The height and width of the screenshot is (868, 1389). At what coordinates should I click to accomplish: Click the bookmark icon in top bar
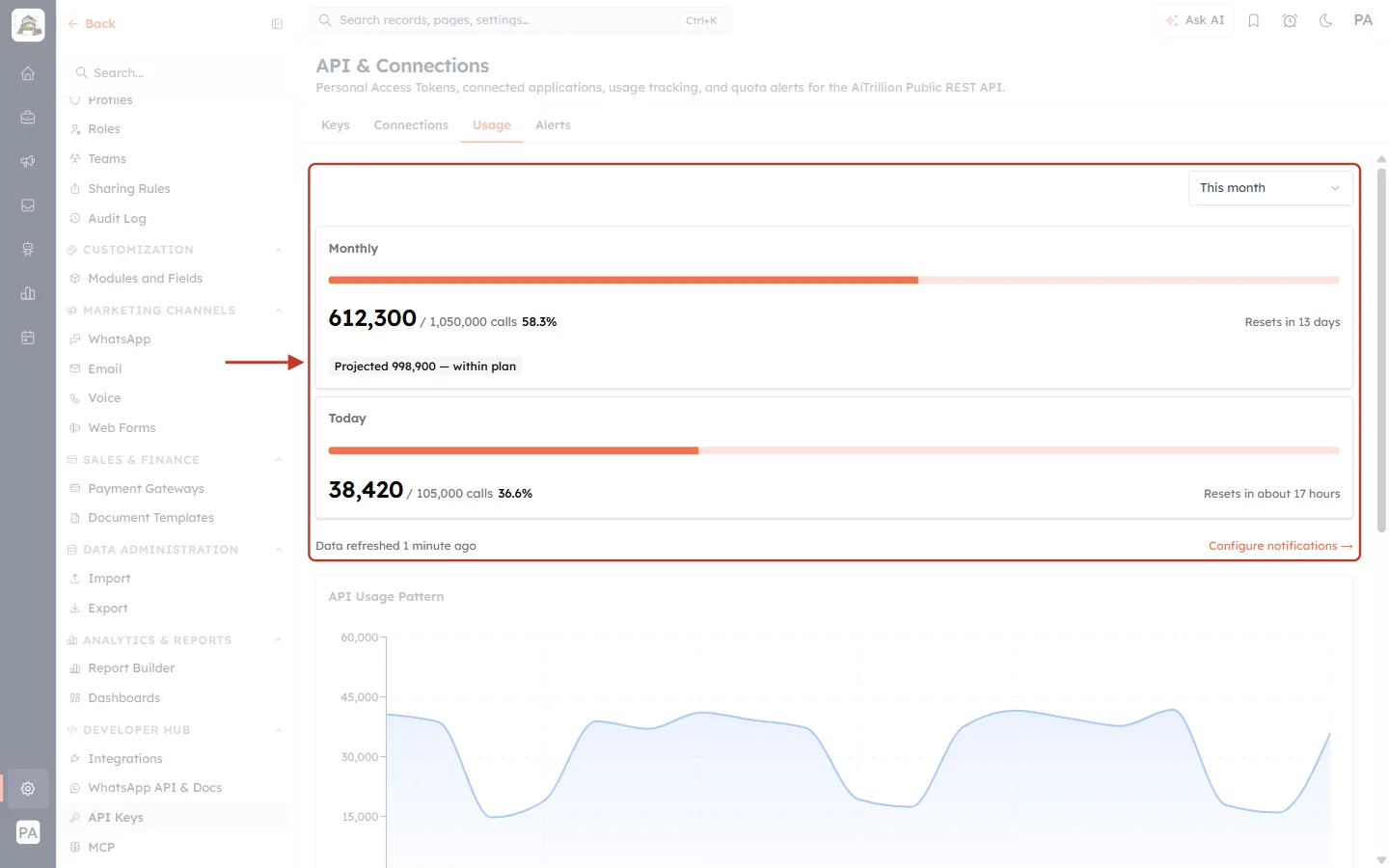coord(1254,20)
